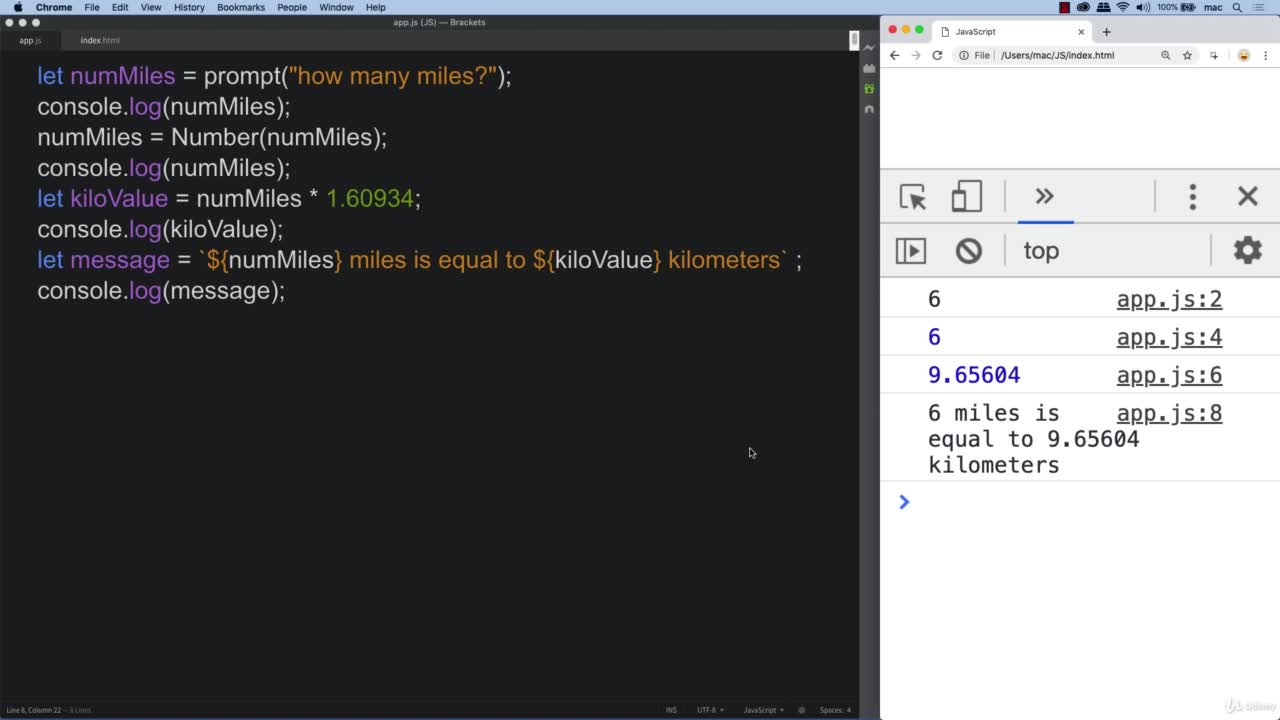The image size is (1280, 720).
Task: Click the '6 miles is equal to' console message
Action: pos(1033,439)
